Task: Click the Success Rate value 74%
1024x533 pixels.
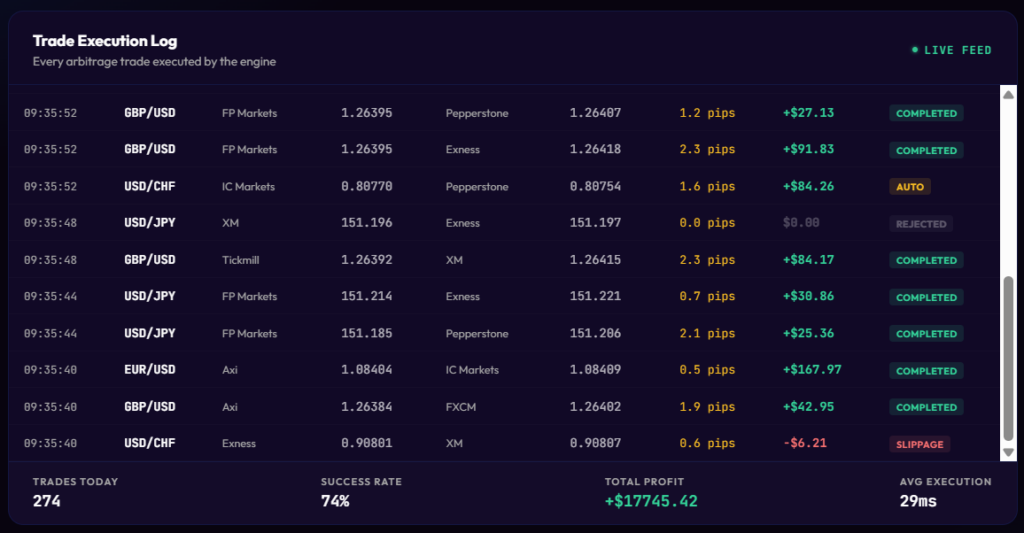Action: click(x=335, y=501)
